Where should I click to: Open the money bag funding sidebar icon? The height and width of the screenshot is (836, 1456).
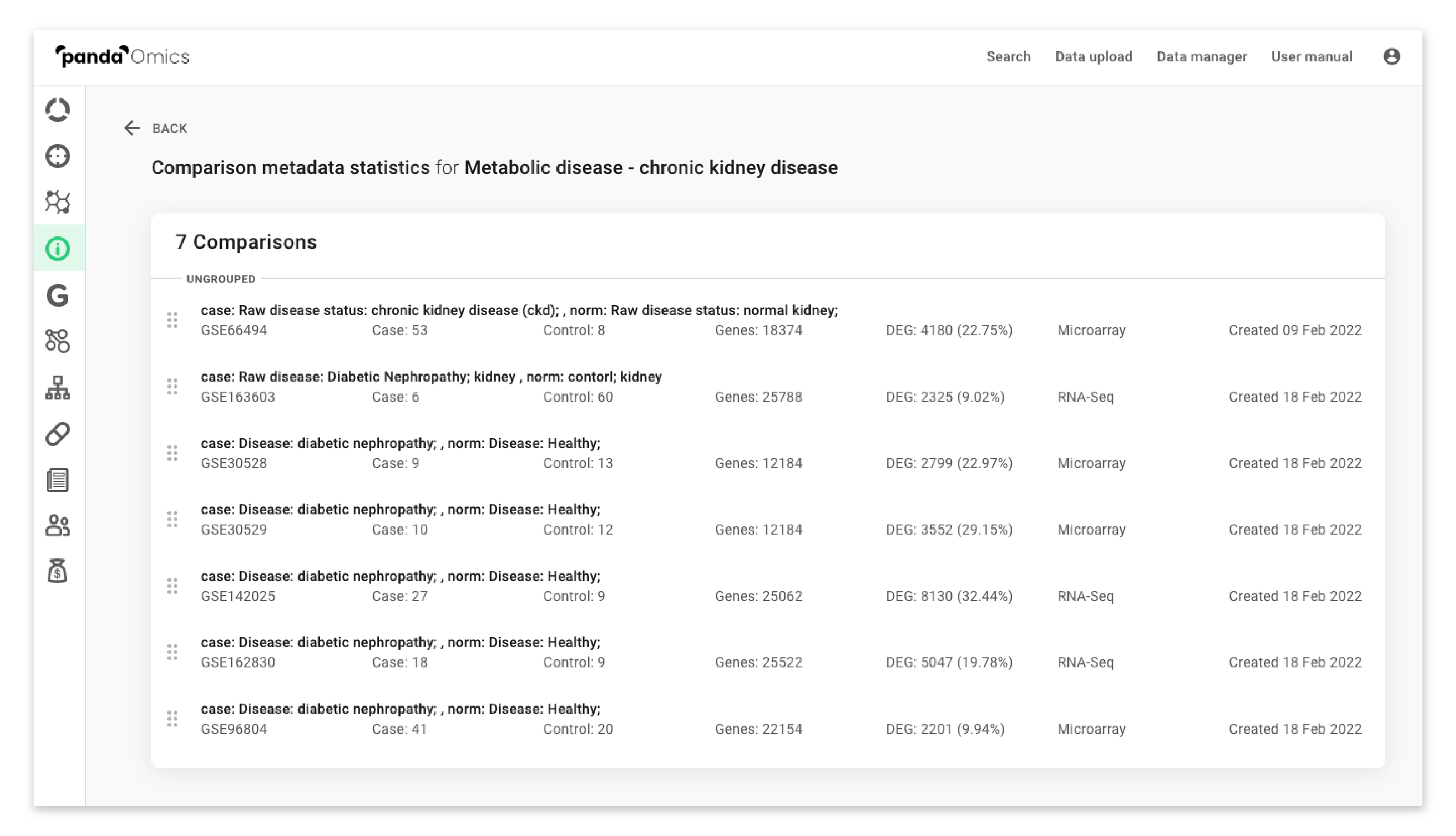57,571
